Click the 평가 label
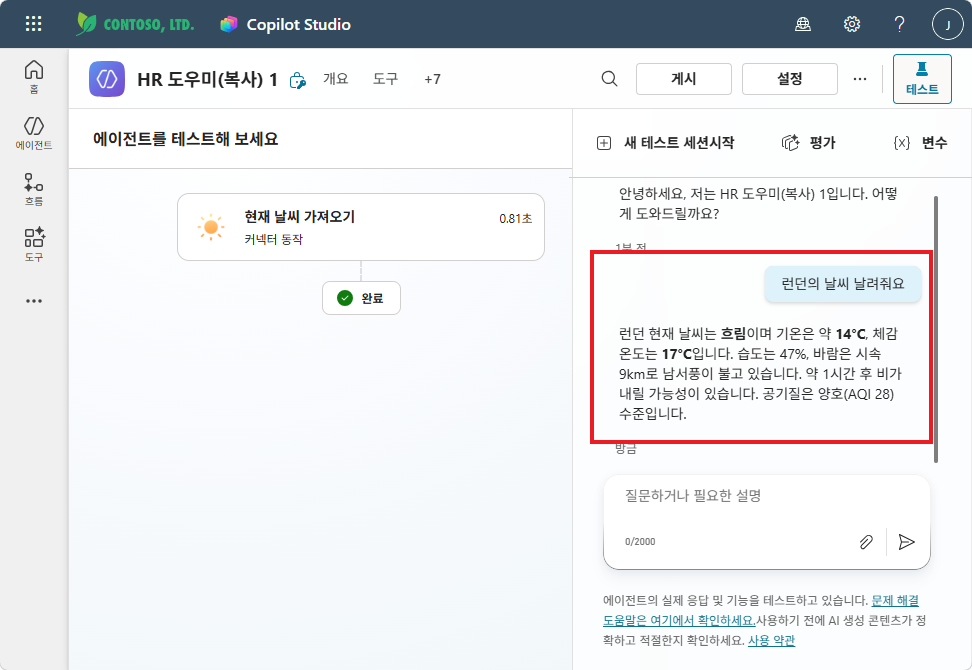This screenshot has width=972, height=670. pyautogui.click(x=823, y=143)
